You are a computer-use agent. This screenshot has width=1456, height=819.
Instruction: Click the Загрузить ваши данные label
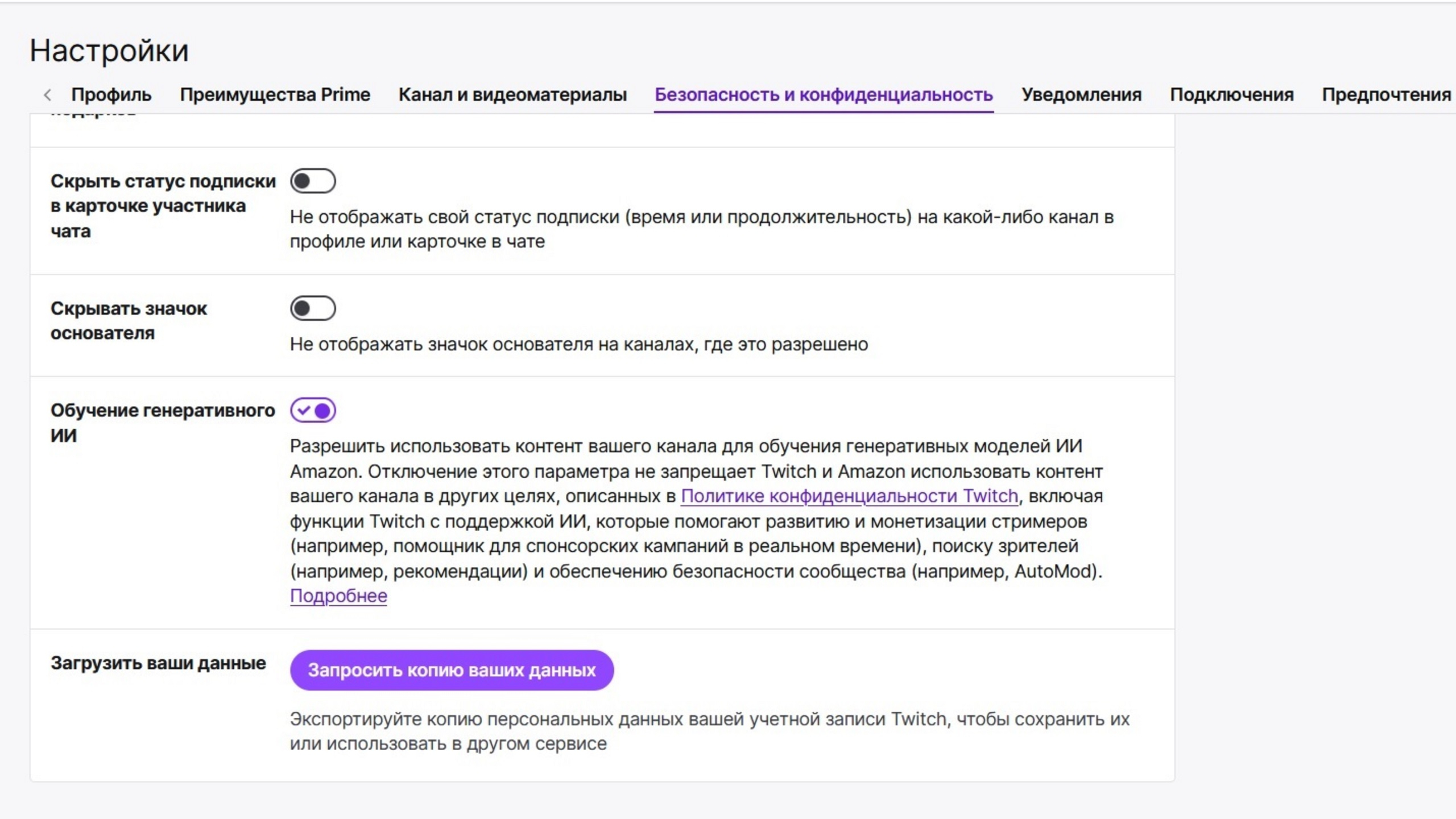(x=158, y=663)
